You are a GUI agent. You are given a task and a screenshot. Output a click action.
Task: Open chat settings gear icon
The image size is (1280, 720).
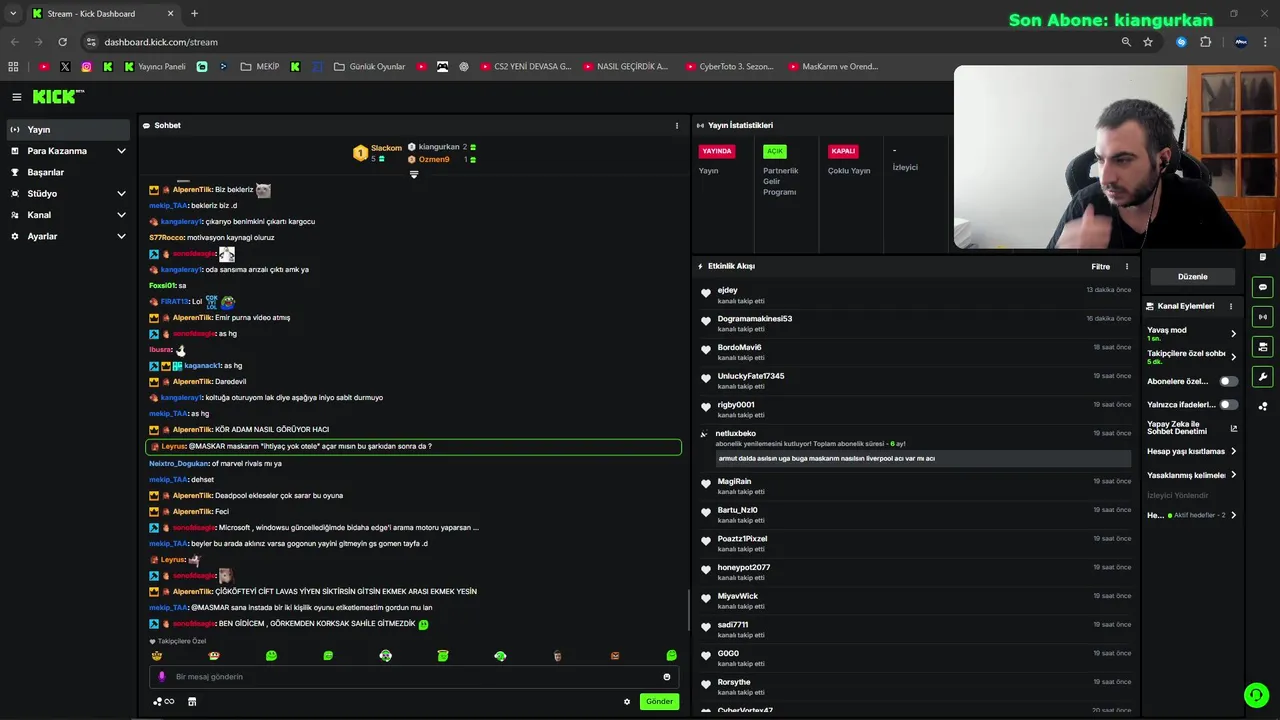tap(627, 702)
